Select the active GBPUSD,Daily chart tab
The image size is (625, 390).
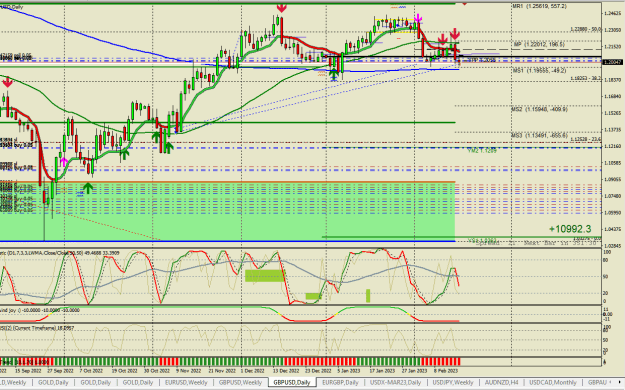[292, 382]
